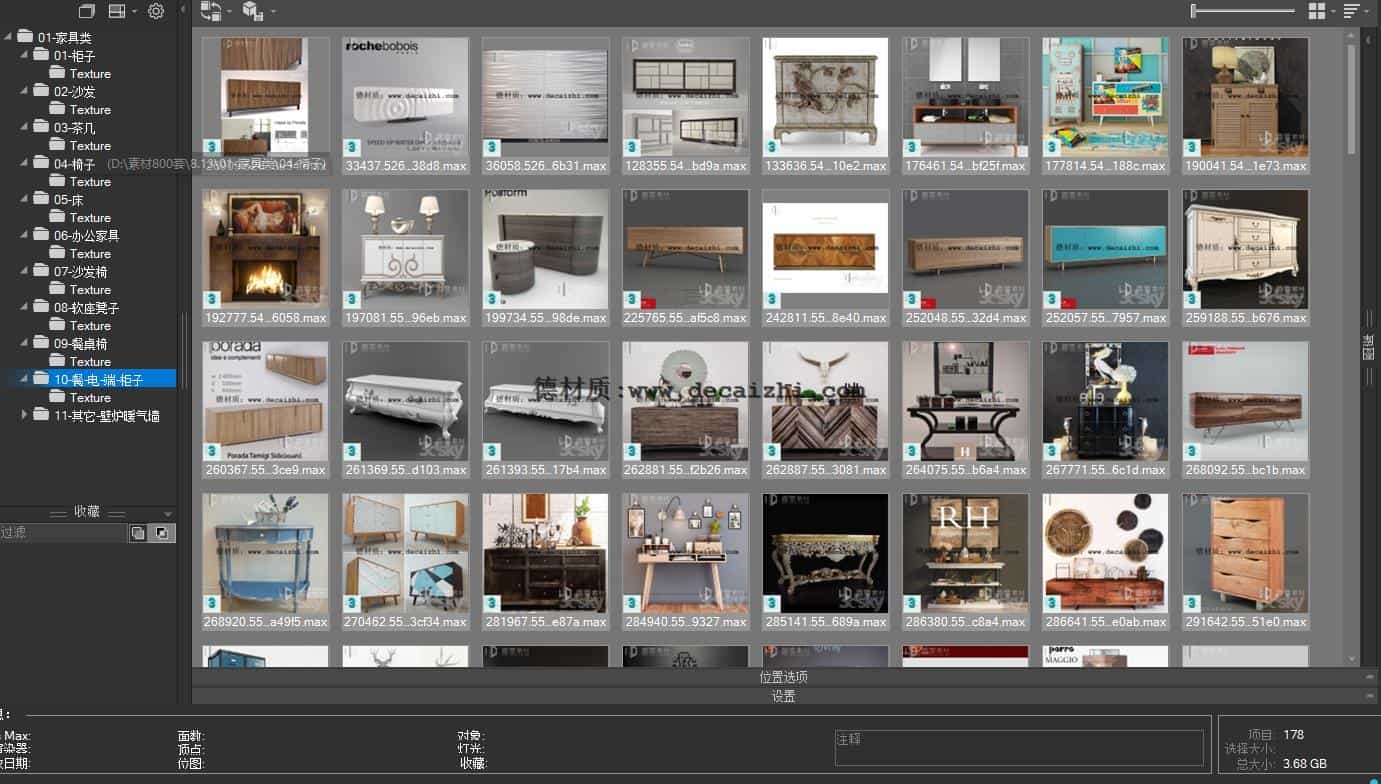Collapse the 01-家具类 root folder

coord(8,37)
